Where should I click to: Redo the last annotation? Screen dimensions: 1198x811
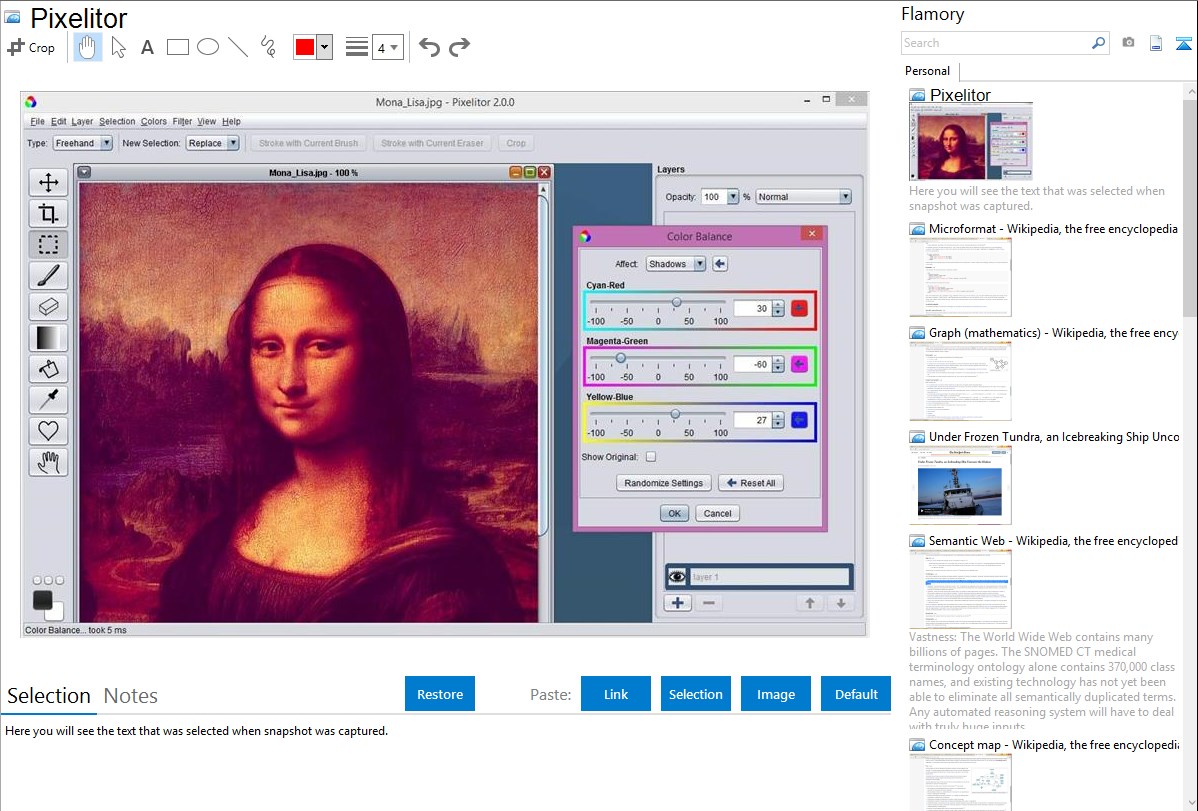click(459, 47)
